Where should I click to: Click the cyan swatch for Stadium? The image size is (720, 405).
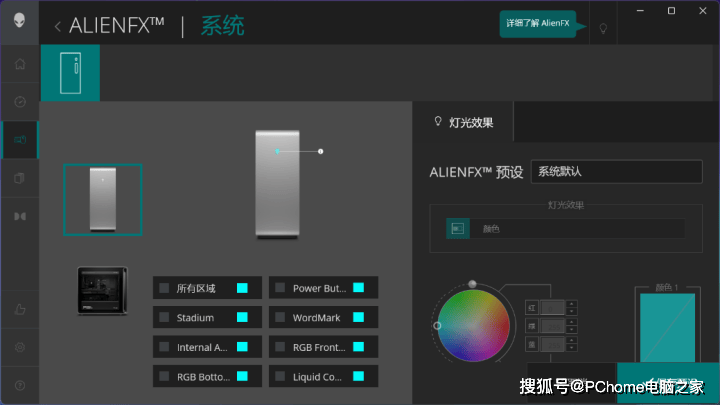tap(242, 317)
